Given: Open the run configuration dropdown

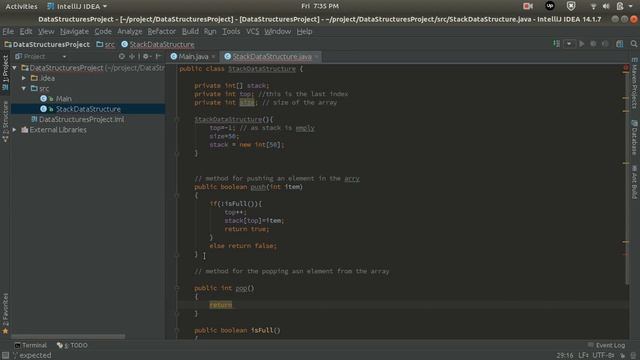Looking at the screenshot, I should click(x=569, y=44).
